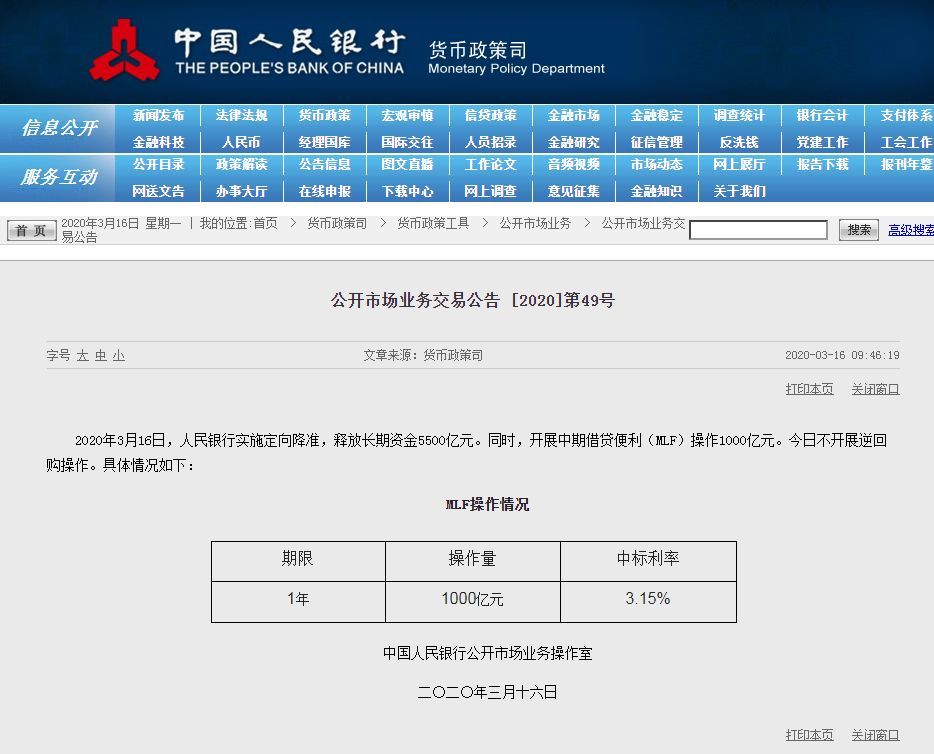Visit 办事大厅 page
The image size is (934, 754).
click(x=241, y=191)
